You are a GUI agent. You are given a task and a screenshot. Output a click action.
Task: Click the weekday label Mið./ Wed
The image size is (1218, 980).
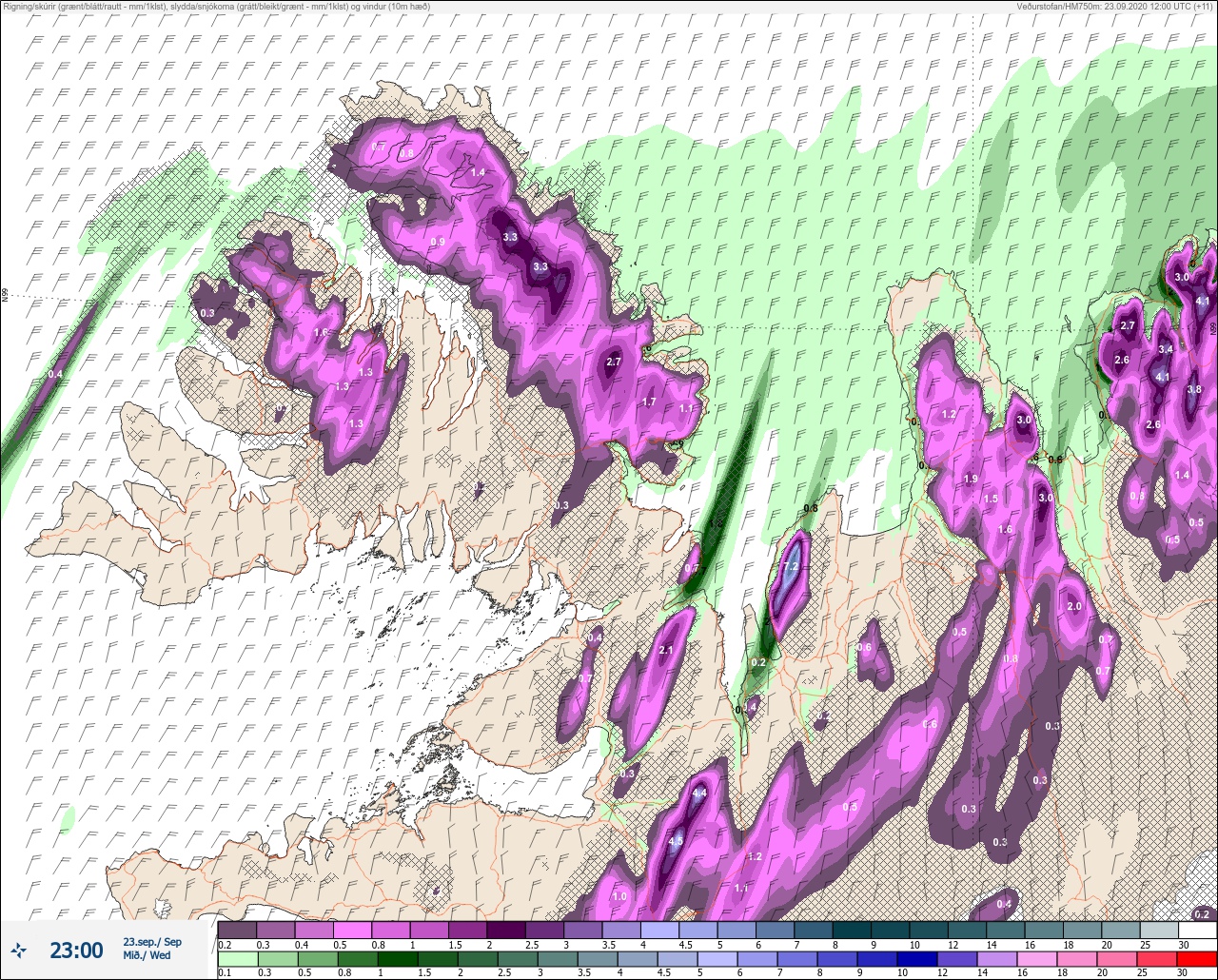tap(147, 955)
